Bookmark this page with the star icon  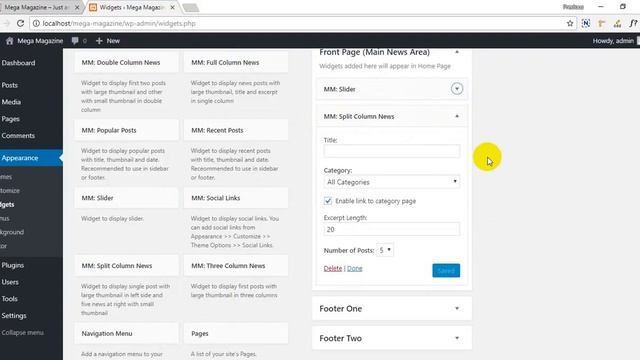pos(570,23)
